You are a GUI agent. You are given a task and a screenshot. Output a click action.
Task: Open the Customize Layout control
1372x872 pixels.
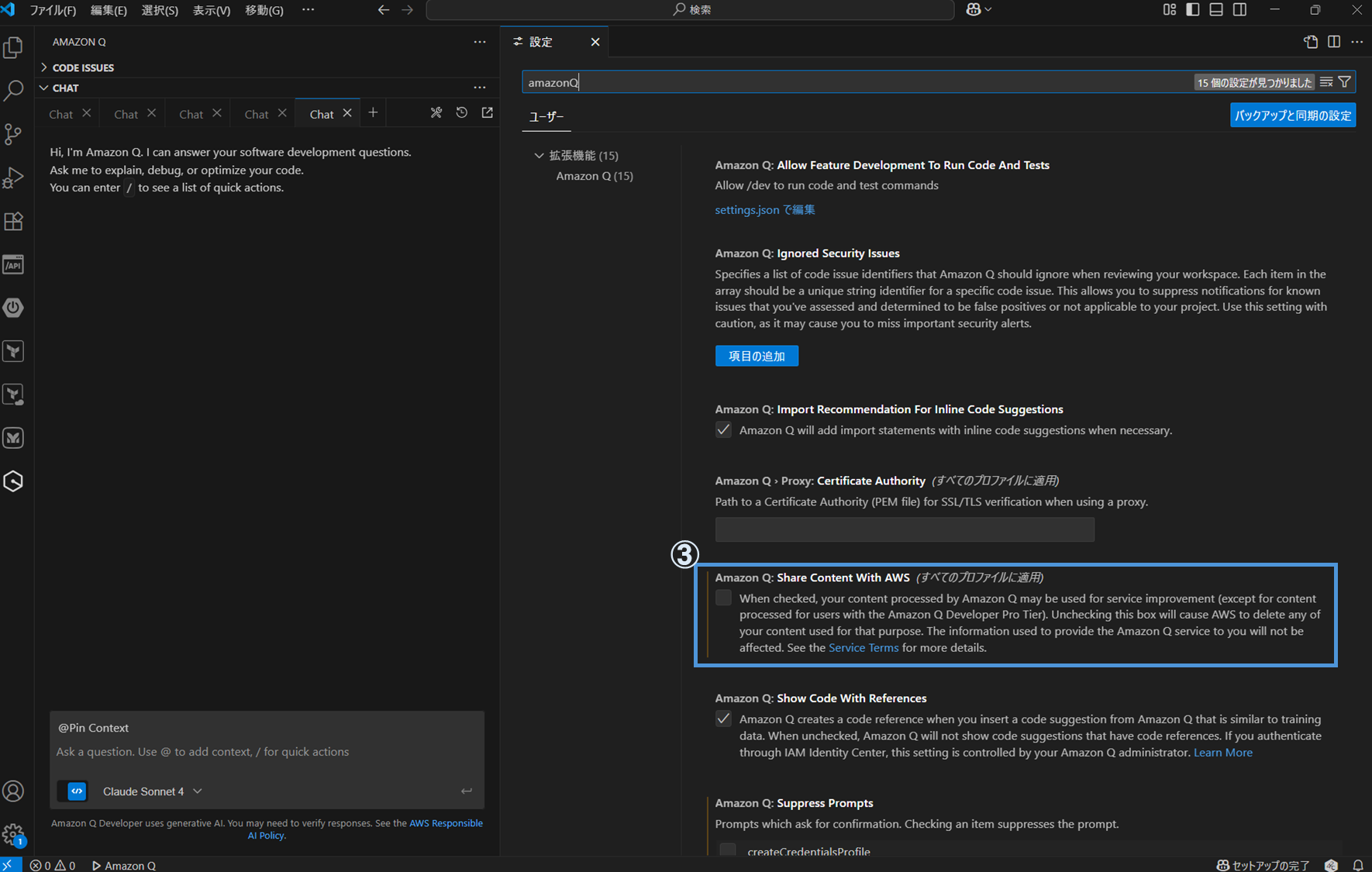[x=1170, y=10]
